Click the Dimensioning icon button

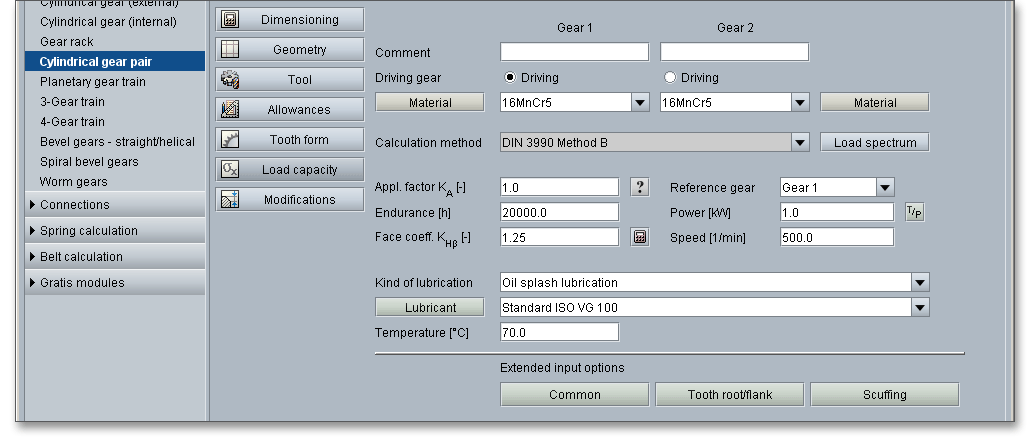pyautogui.click(x=229, y=20)
